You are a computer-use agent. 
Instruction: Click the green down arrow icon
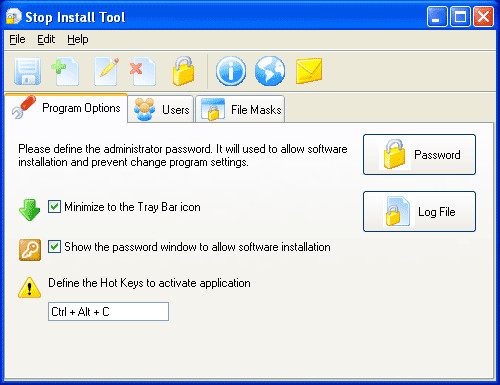pyautogui.click(x=29, y=210)
